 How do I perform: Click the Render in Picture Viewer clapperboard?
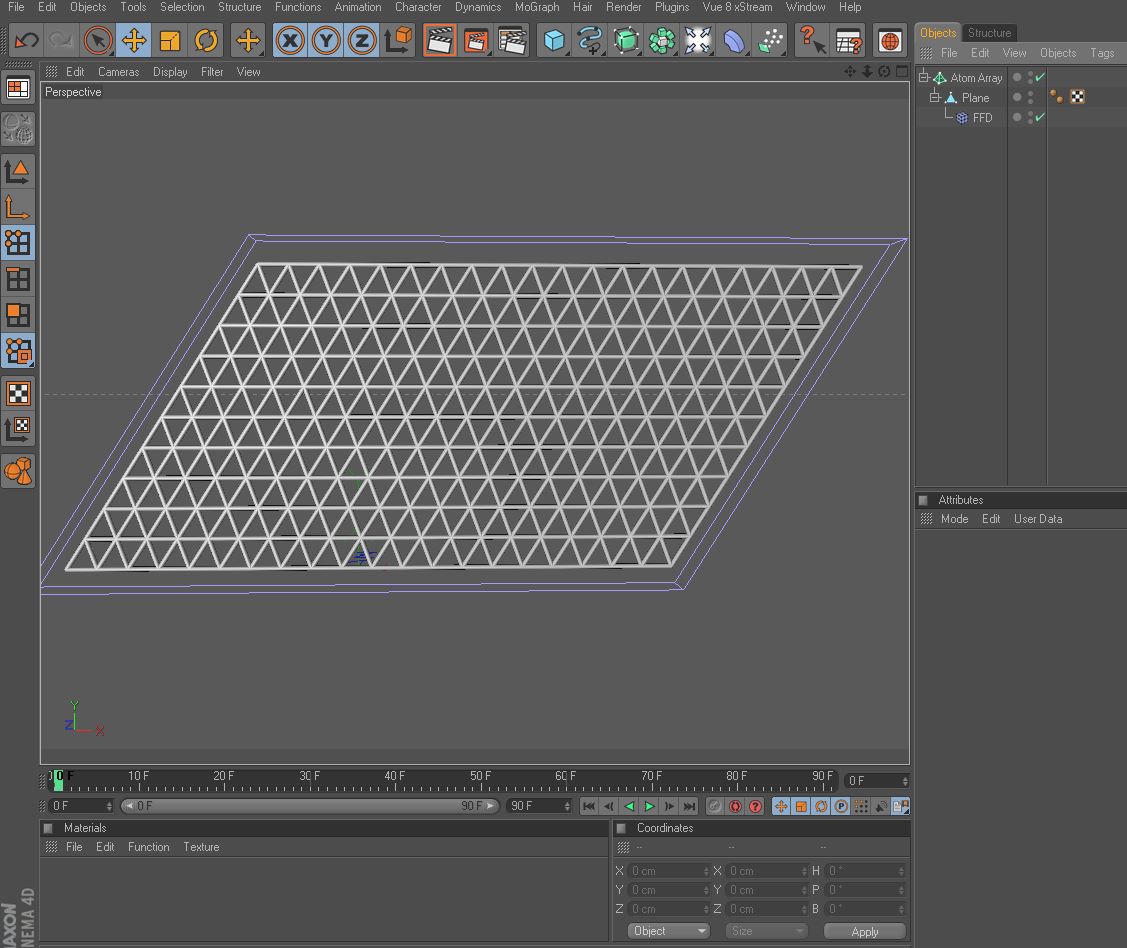tap(476, 41)
